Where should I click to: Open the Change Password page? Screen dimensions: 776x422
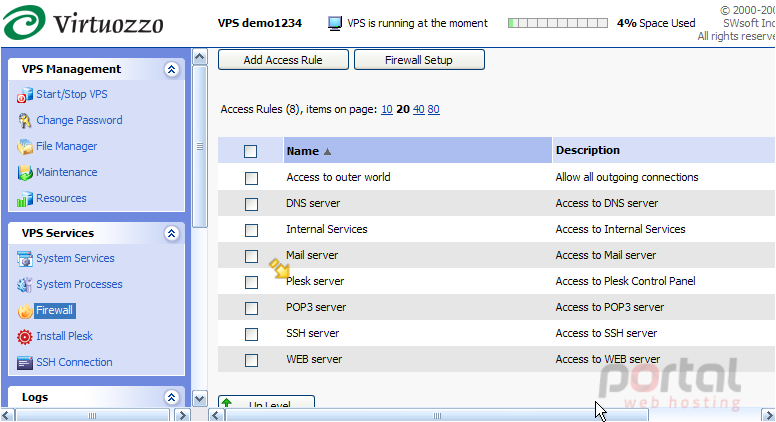(79, 120)
